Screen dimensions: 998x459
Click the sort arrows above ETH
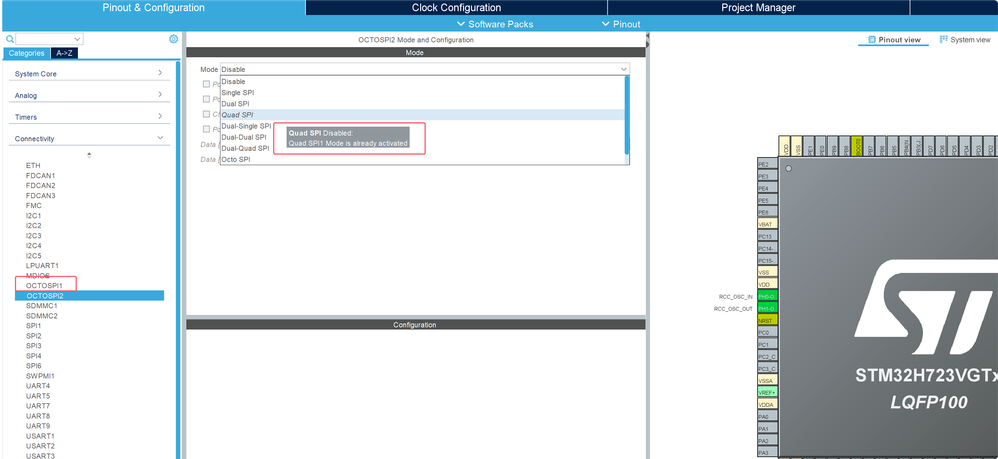tap(89, 155)
